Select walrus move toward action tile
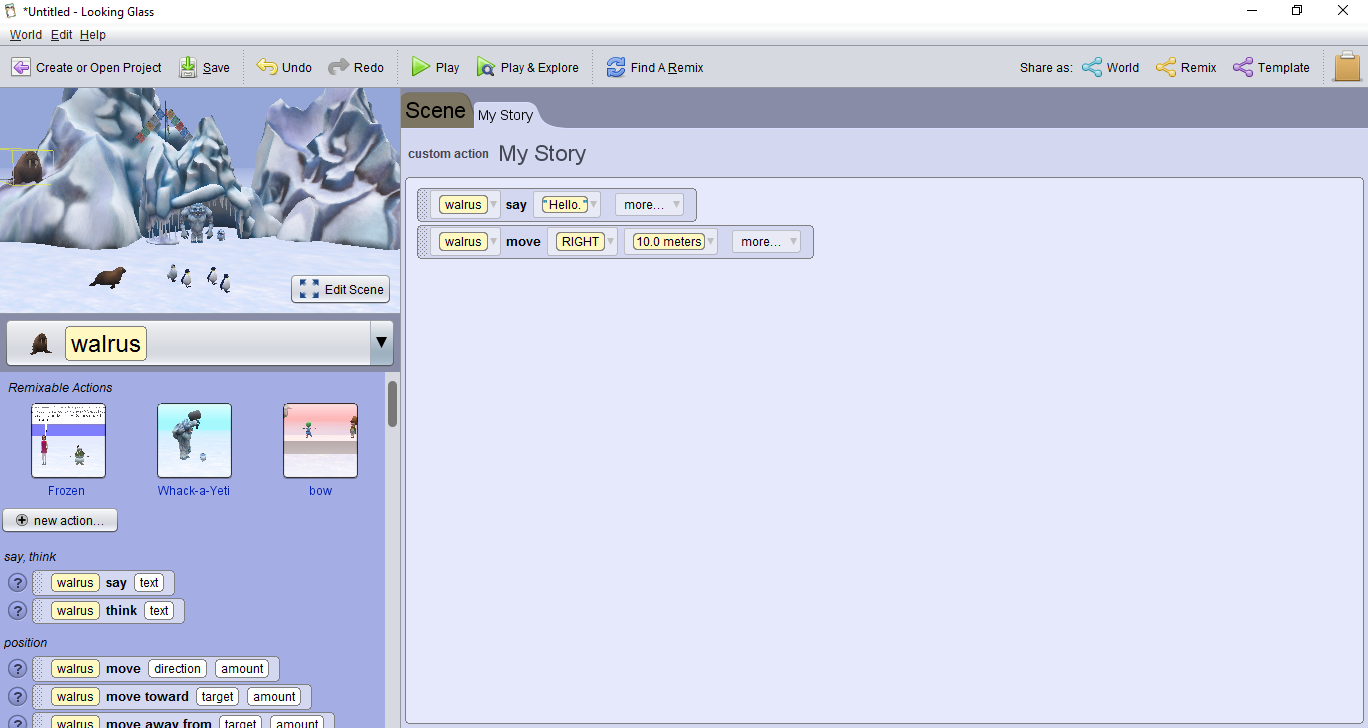 click(x=172, y=696)
